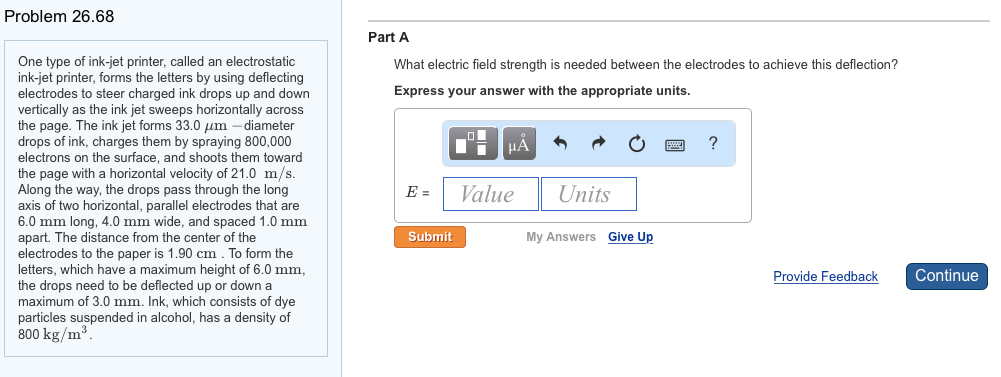The image size is (1001, 377).
Task: Click the Part A heading
Action: click(x=388, y=38)
